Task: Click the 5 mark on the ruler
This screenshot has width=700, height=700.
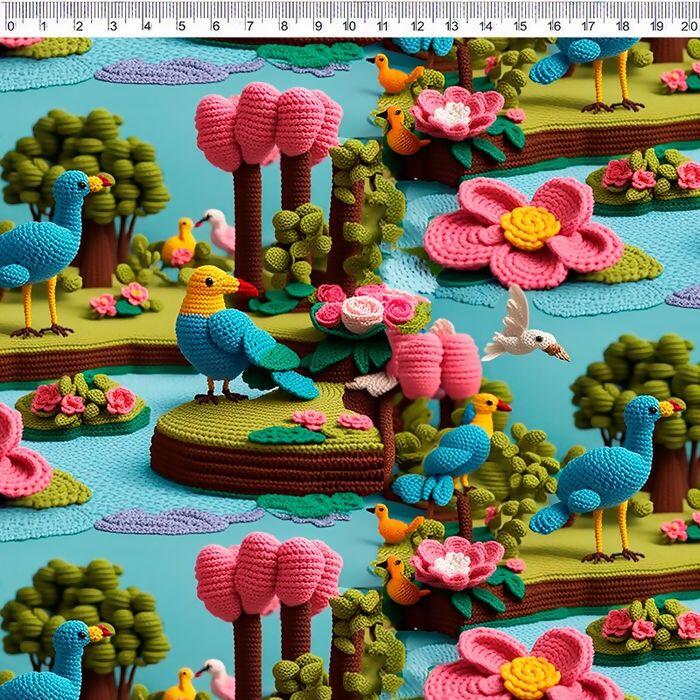Action: (180, 24)
